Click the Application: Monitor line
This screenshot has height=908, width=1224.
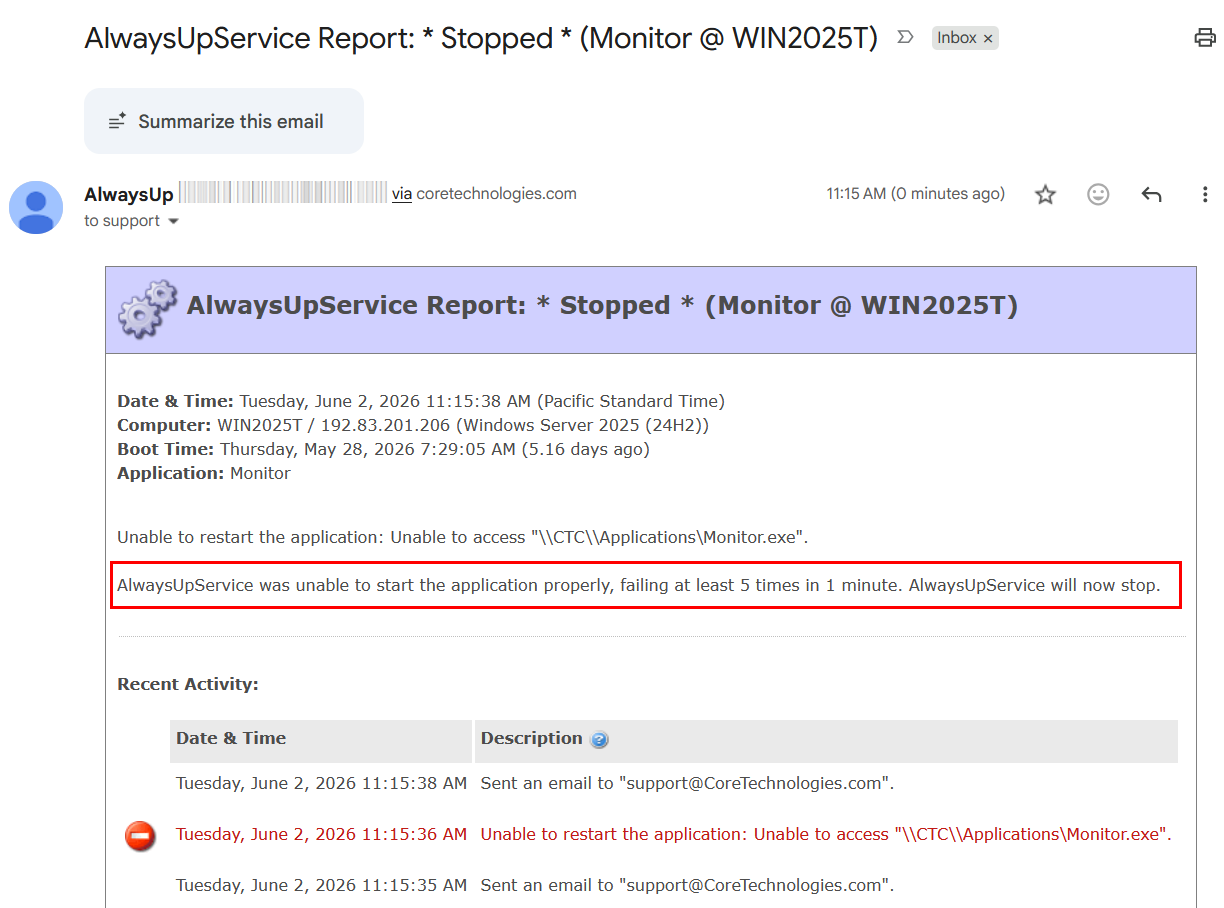point(204,473)
